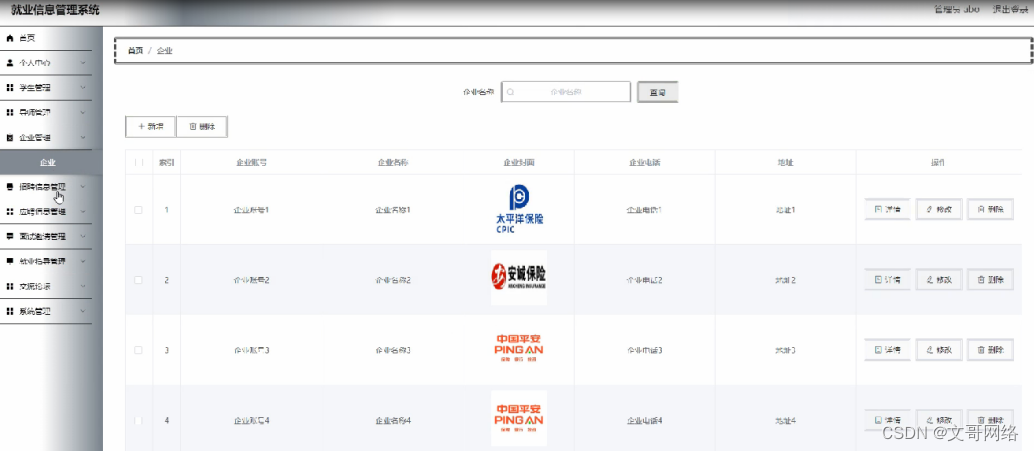Click cell 企业名称4
The image size is (1034, 451).
tap(393, 420)
